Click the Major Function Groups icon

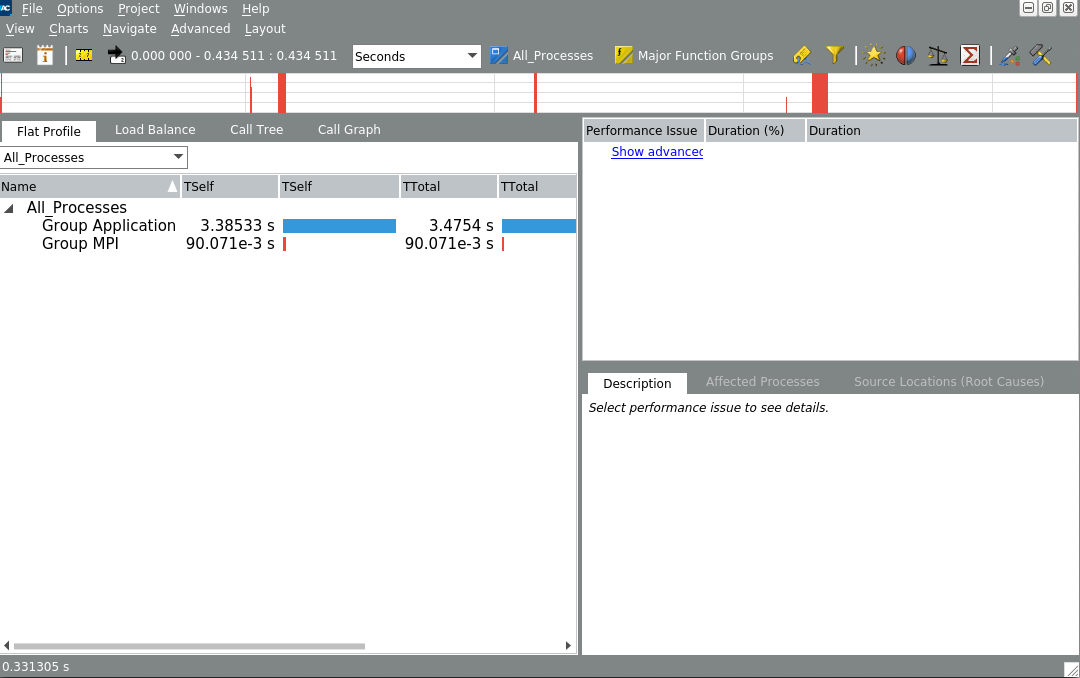(623, 55)
